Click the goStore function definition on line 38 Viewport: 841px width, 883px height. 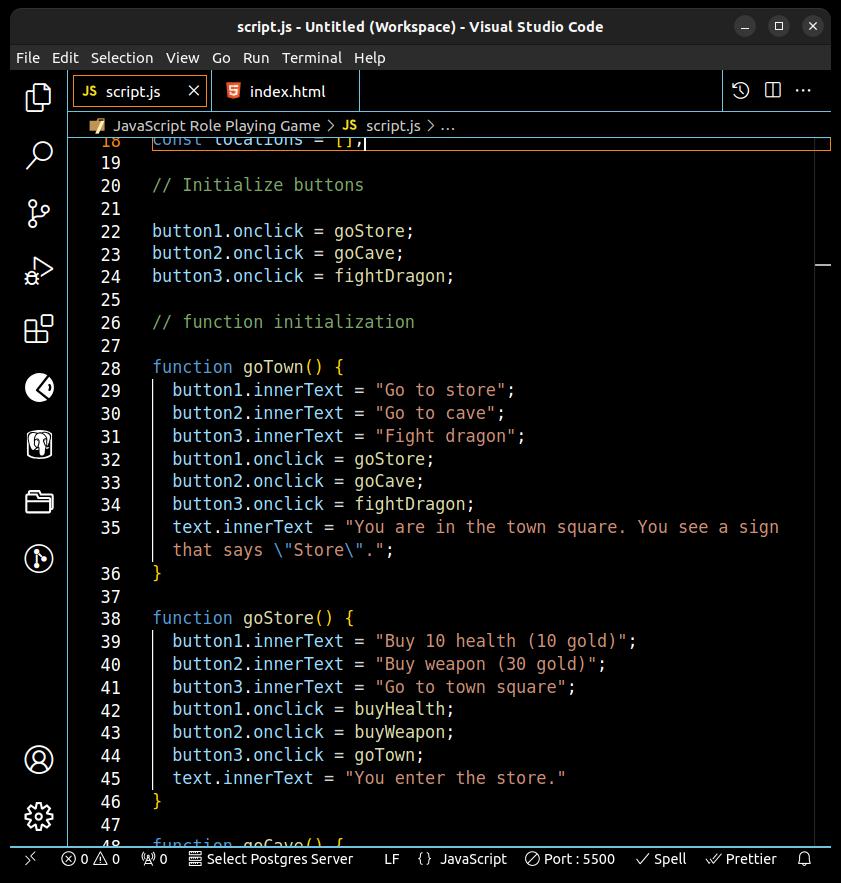click(278, 618)
